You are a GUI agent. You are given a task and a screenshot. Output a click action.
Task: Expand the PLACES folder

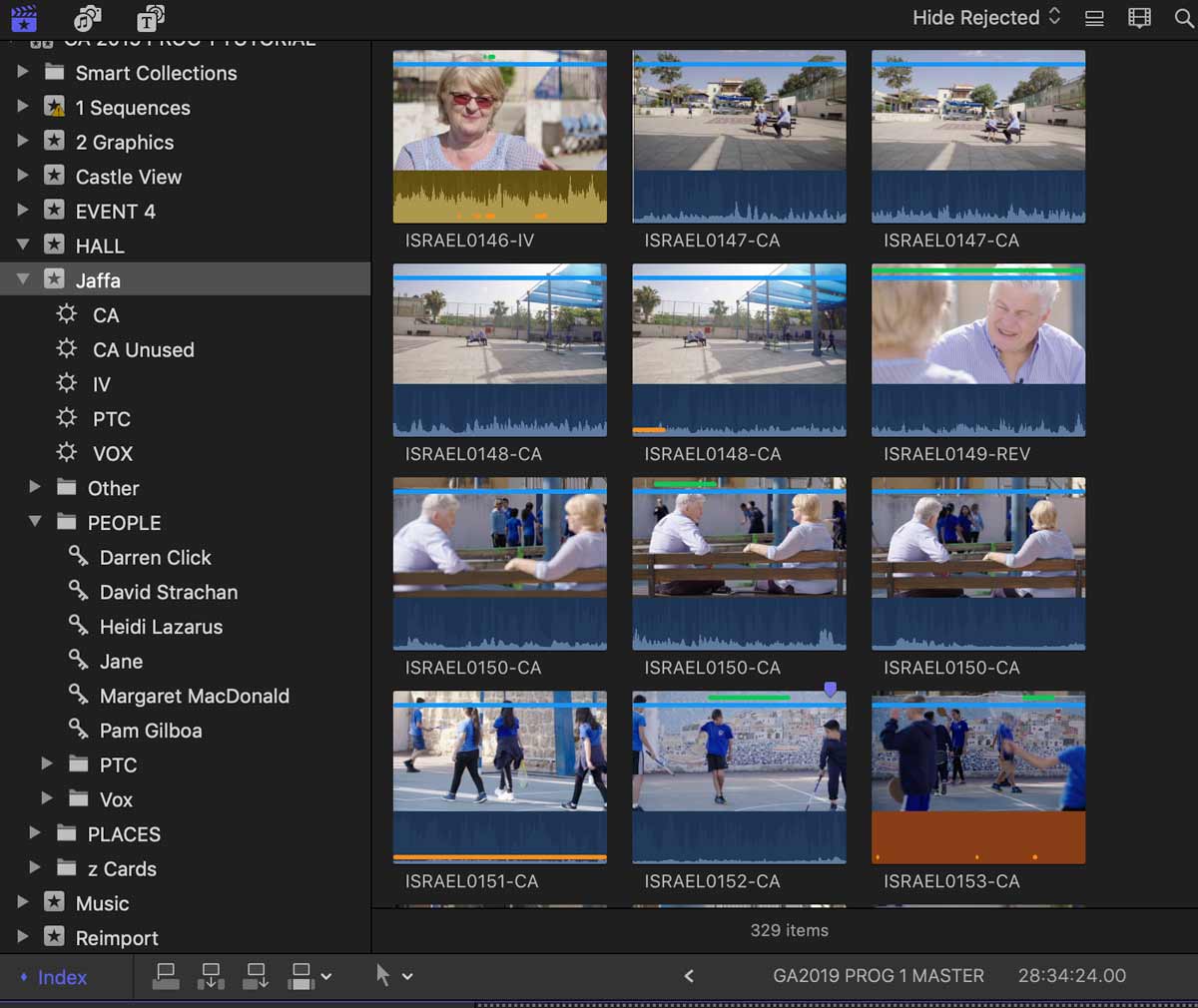(x=35, y=833)
